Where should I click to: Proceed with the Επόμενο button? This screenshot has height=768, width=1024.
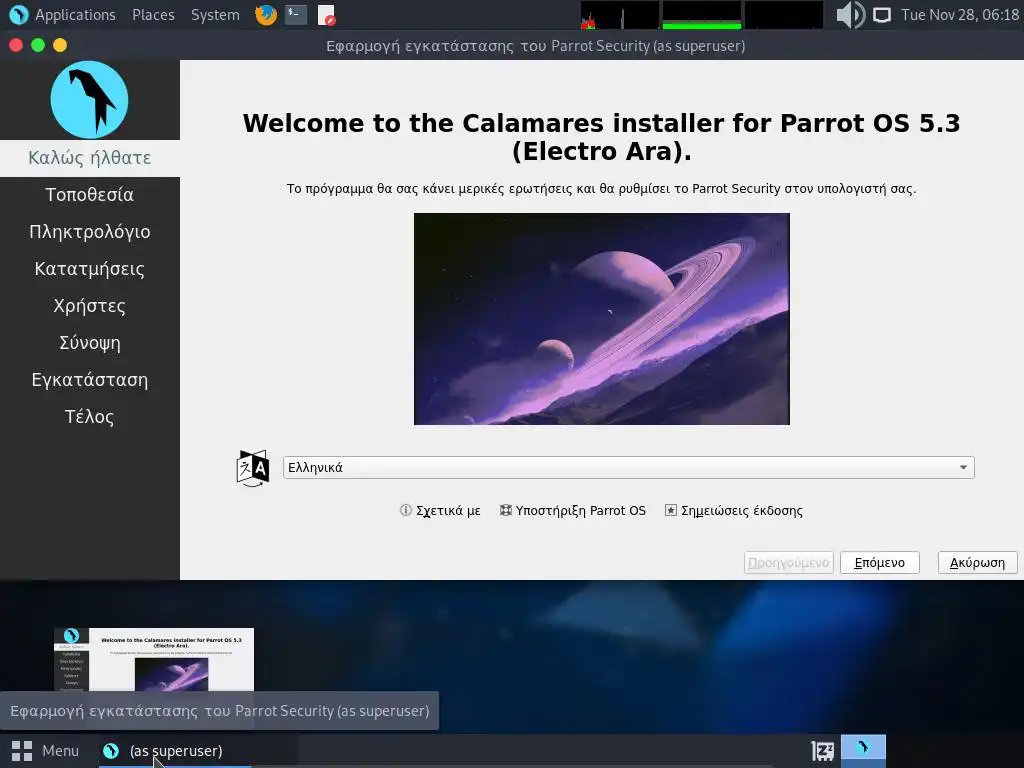(879, 562)
